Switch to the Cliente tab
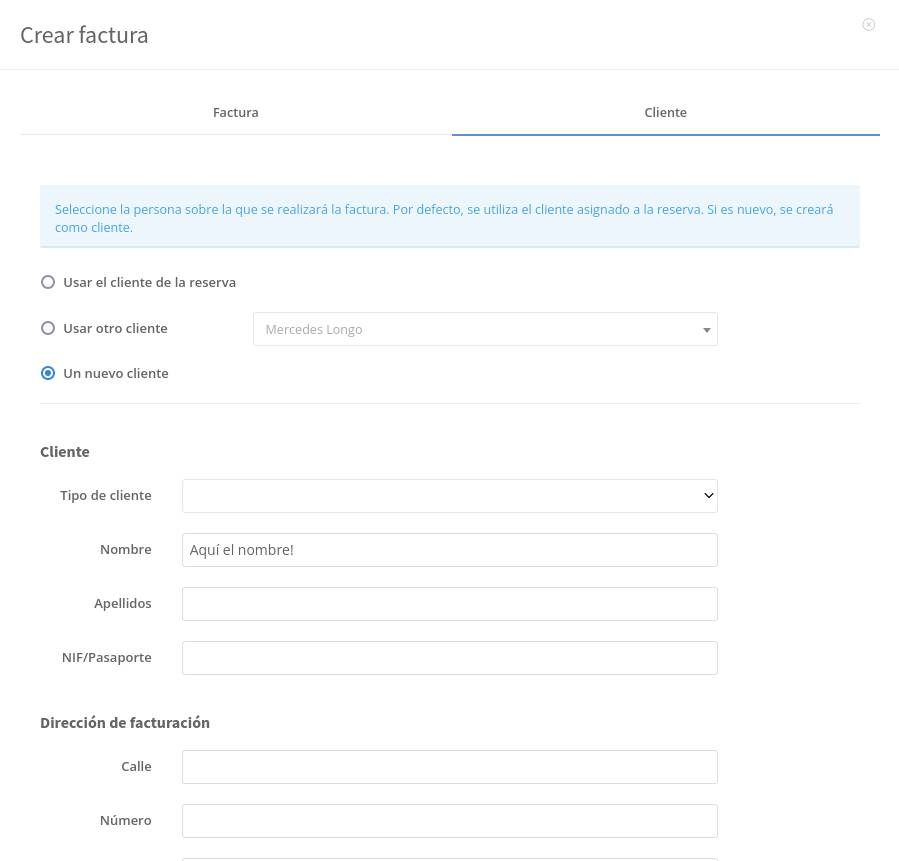The width and height of the screenshot is (899, 861). coord(666,112)
